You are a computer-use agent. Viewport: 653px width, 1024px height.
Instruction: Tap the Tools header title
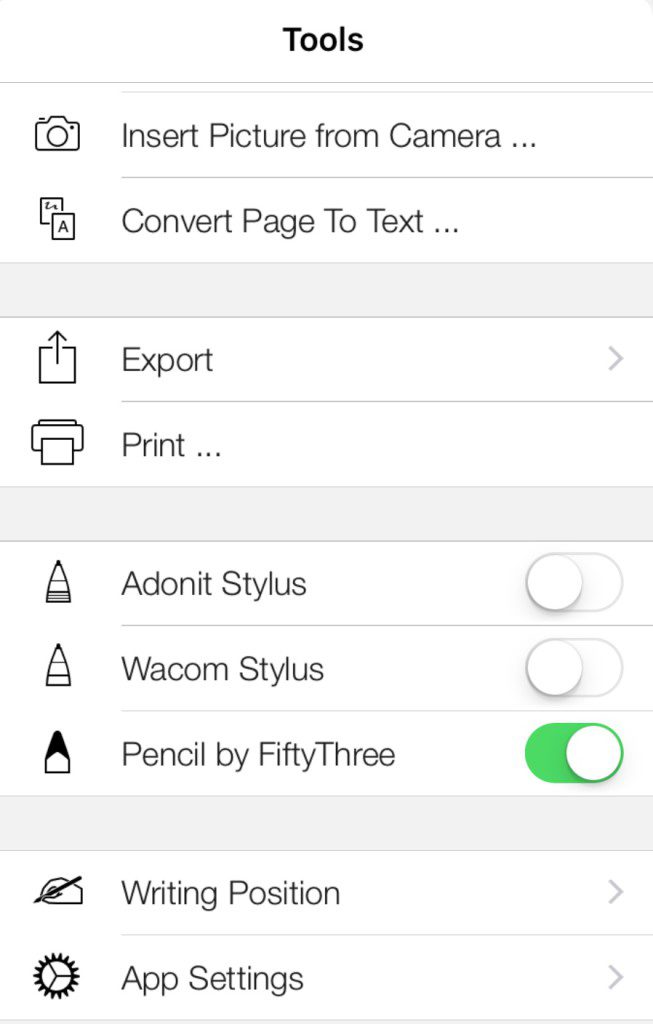pyautogui.click(x=323, y=40)
